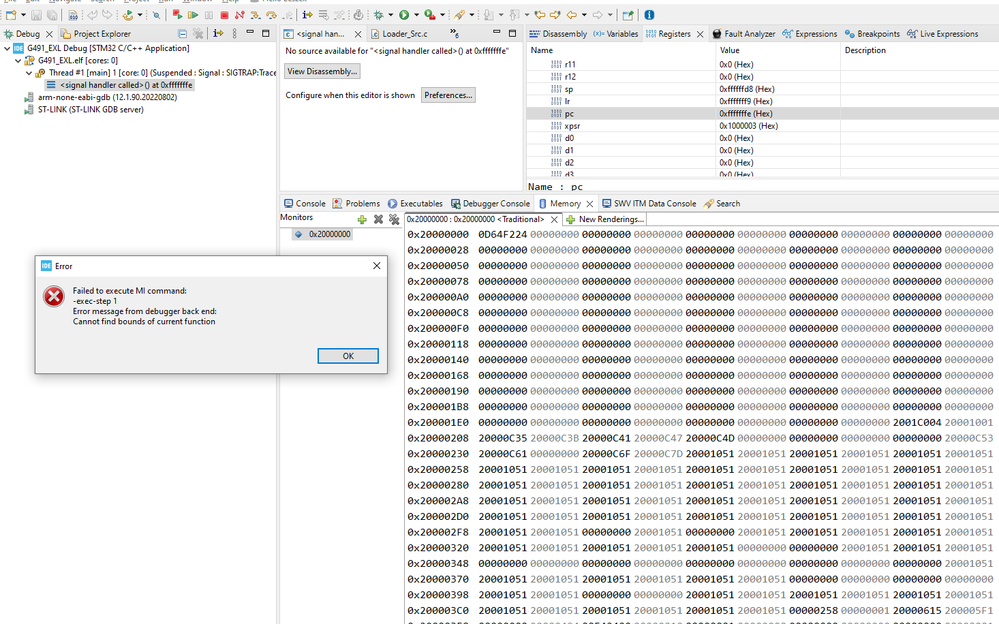This screenshot has height=624, width=999.
Task: Close the Error dialog with X
Action: 377,266
